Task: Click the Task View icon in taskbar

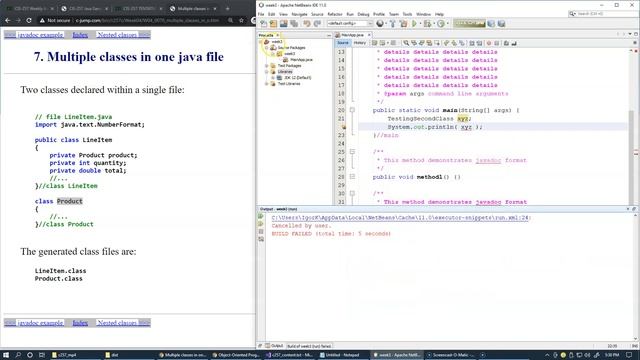Action: tap(42, 355)
